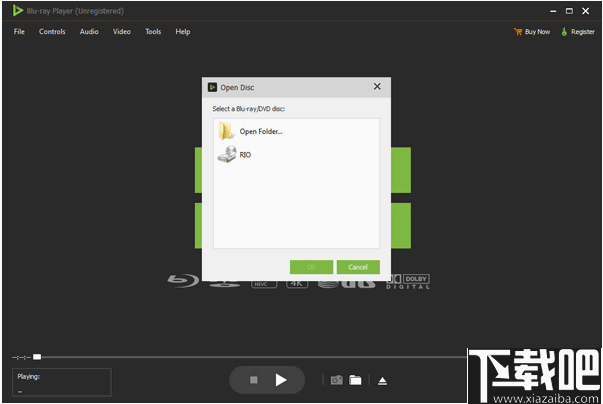Minimize the Blu-ray Player window
The width and height of the screenshot is (603, 404).
(x=553, y=11)
